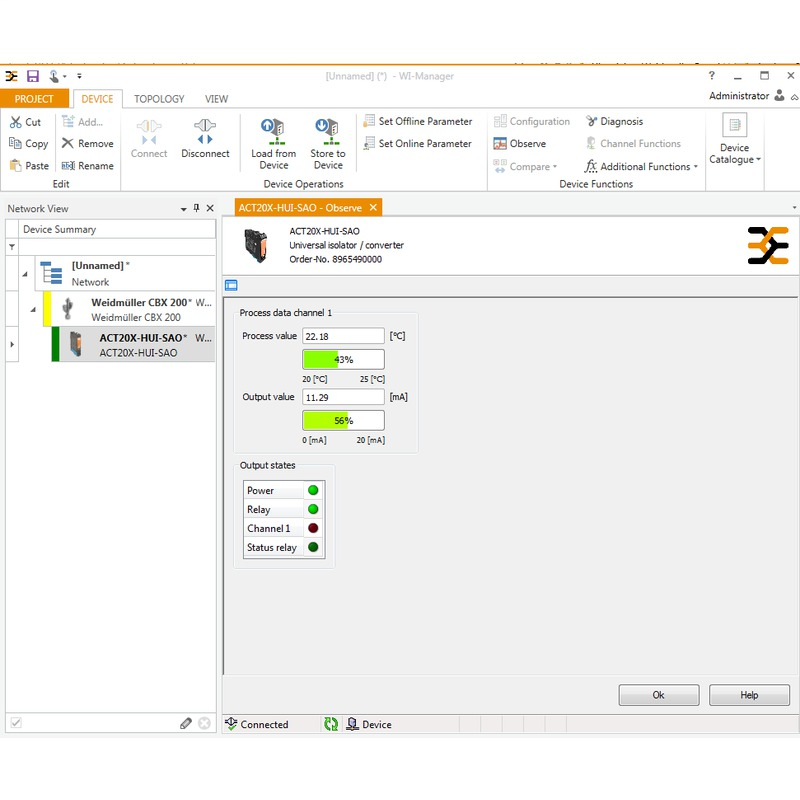Select the Weidmüller CBX 200 tree item
800x800 pixels.
pyautogui.click(x=130, y=309)
